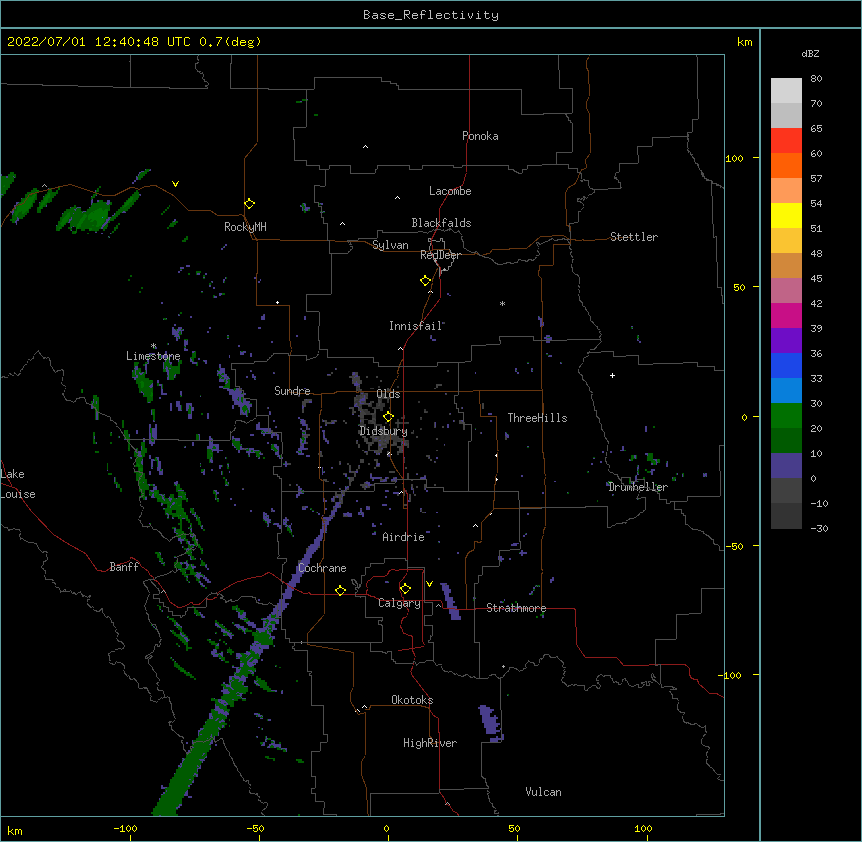This screenshot has height=842, width=862.
Task: Select the purple 36-39 dBZ legend swatch
Action: click(x=786, y=341)
